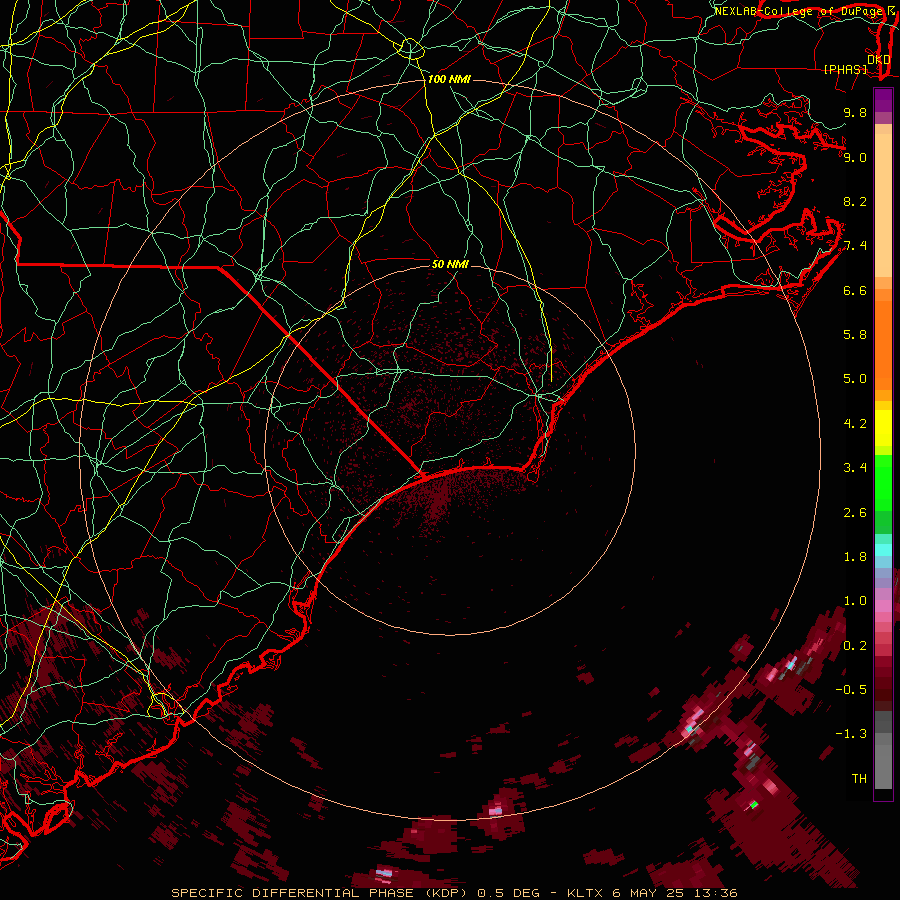Pick the orange band in the color bar
The height and width of the screenshot is (900, 900).
point(883,345)
